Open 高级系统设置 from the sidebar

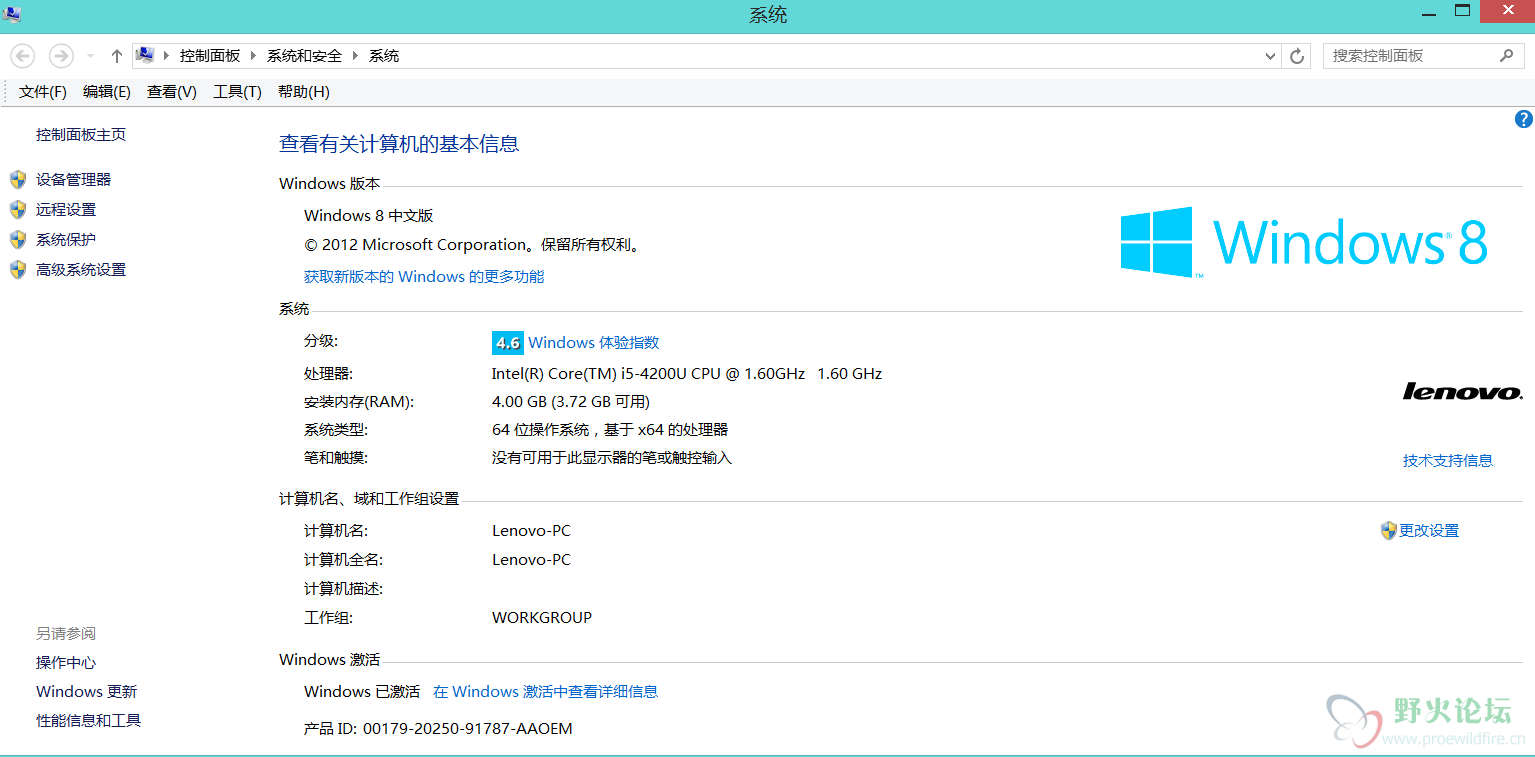pos(81,270)
